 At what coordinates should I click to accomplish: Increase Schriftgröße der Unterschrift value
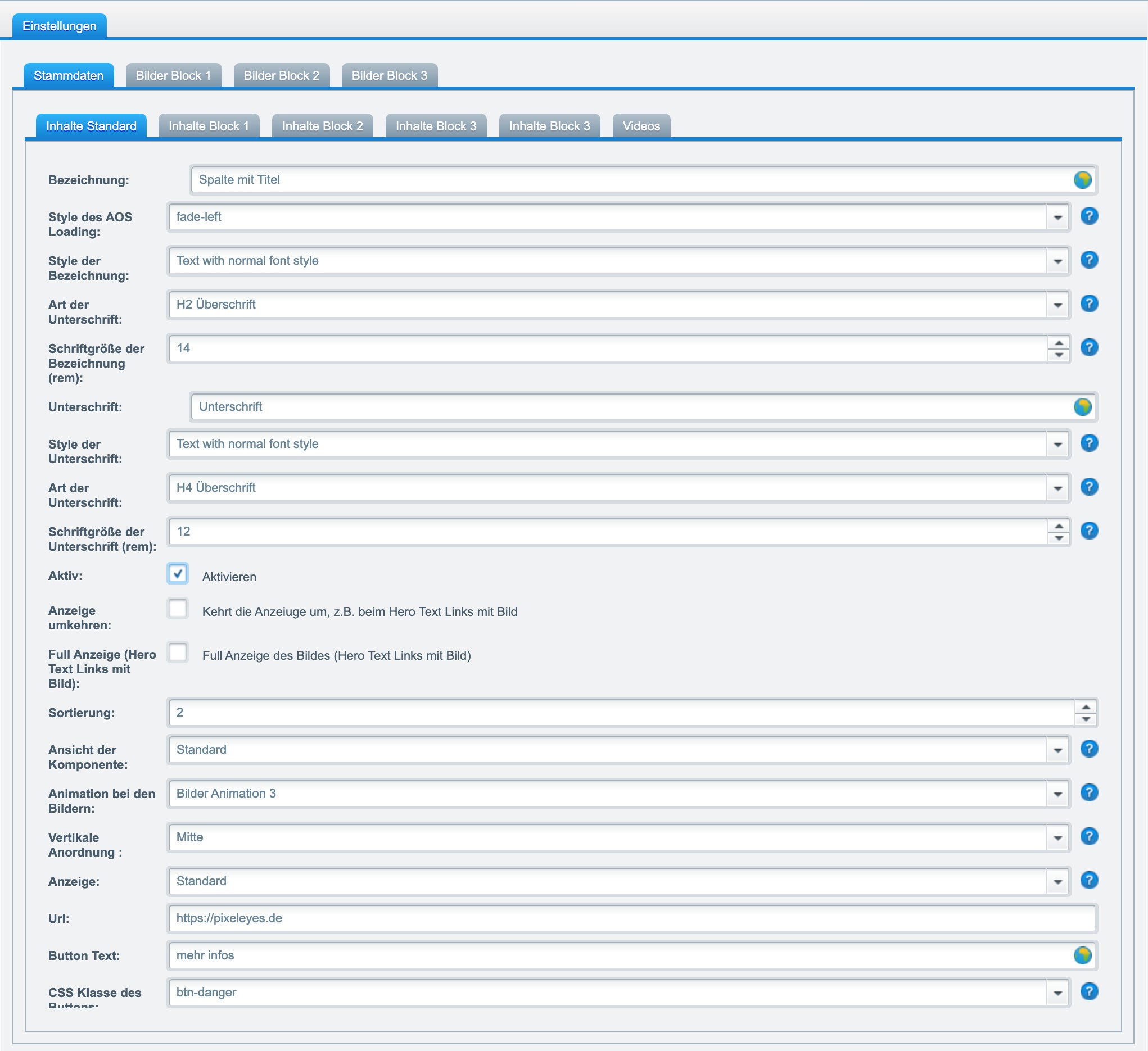point(1059,526)
